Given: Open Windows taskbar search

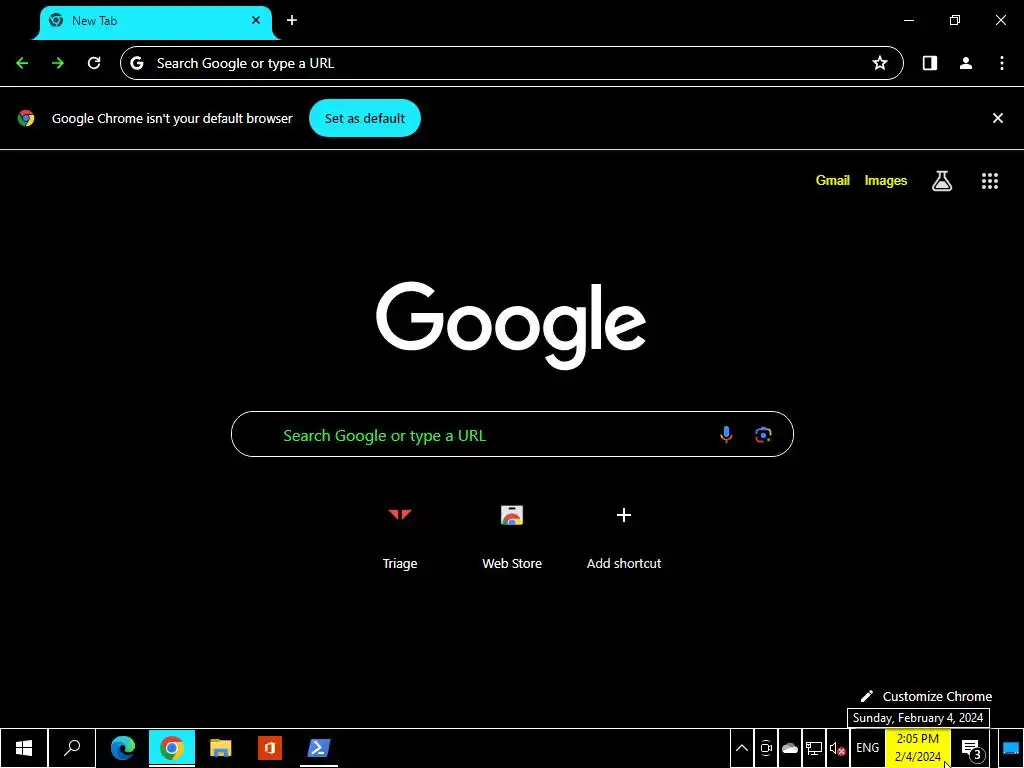Looking at the screenshot, I should click(x=72, y=748).
